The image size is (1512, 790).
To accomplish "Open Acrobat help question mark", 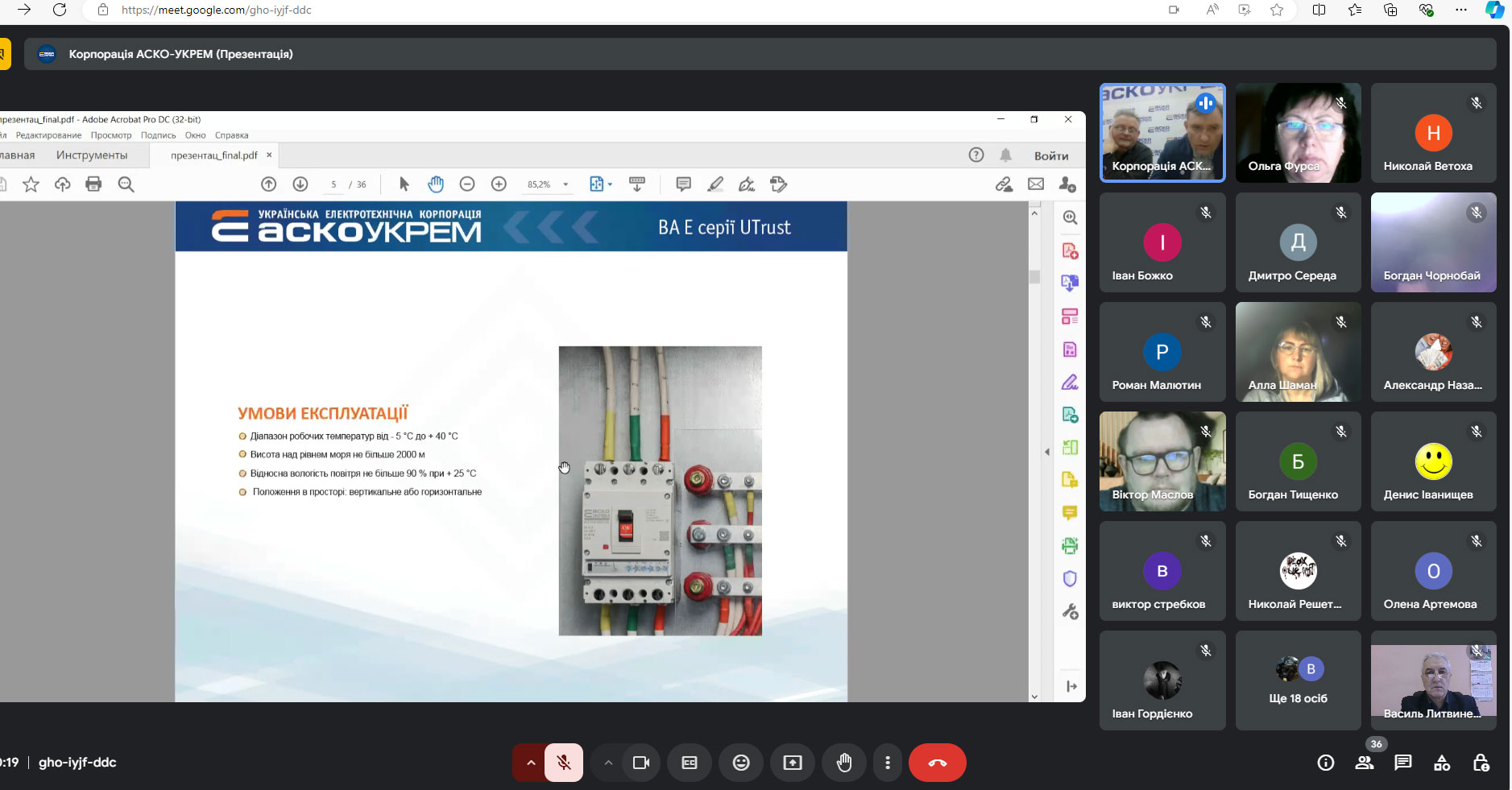I will pyautogui.click(x=976, y=155).
